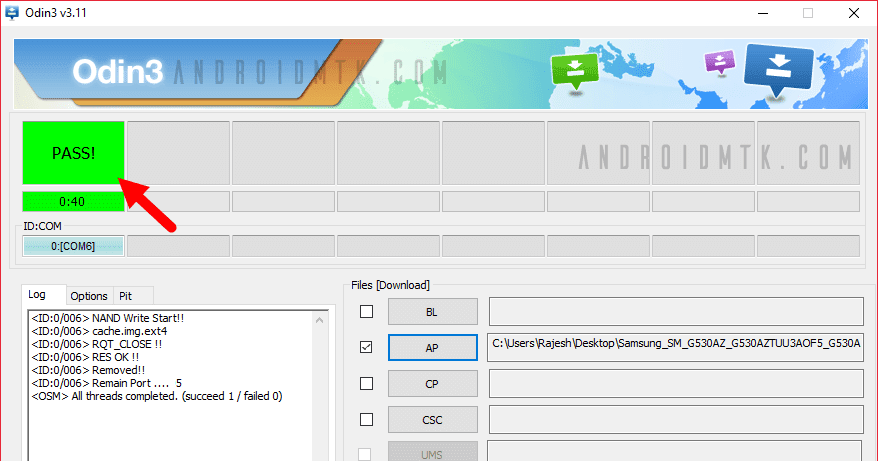Screen dimensions: 878x461
Task: Click the AP file path field
Action: (675, 347)
